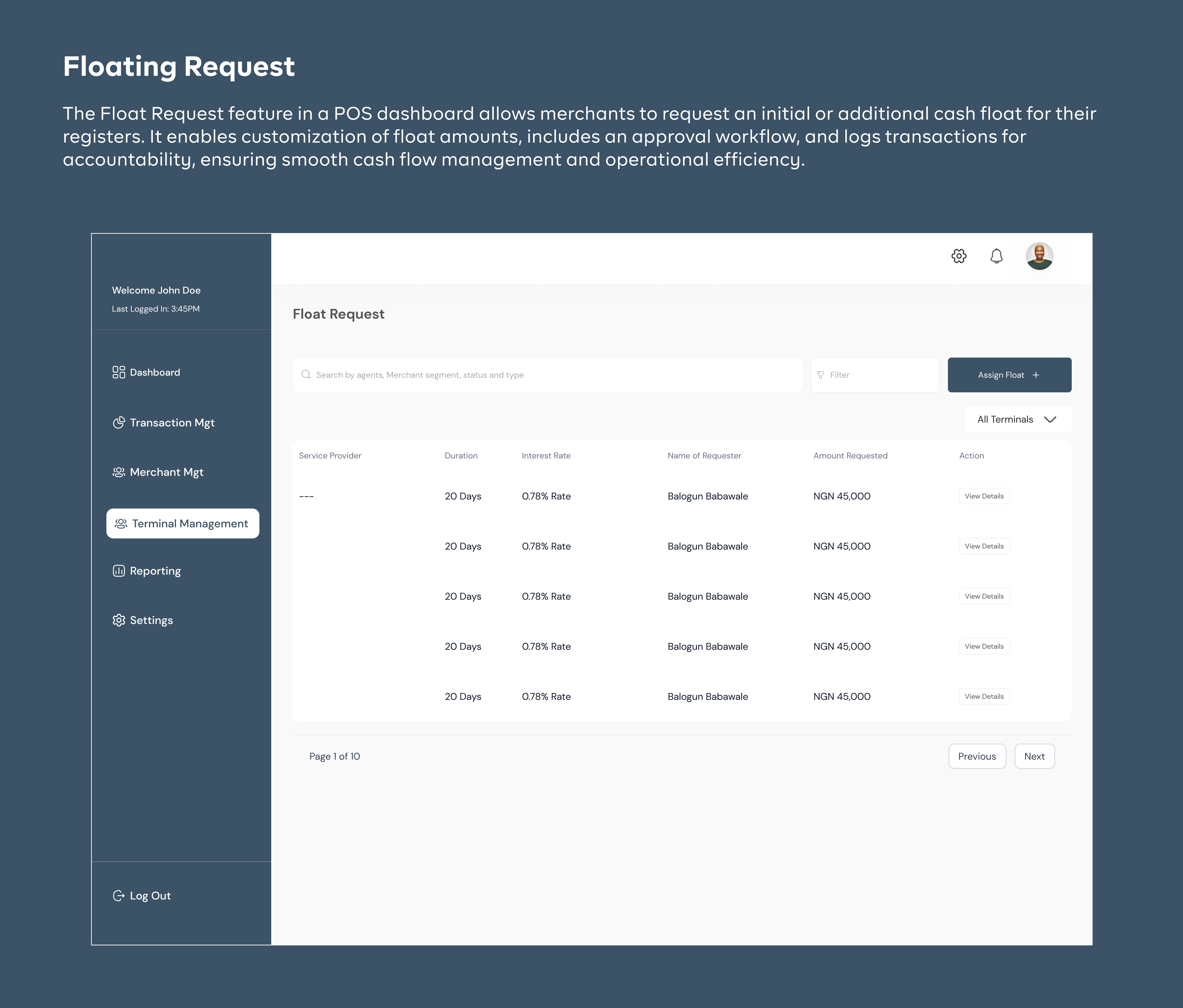Screen dimensions: 1183x1008
Task: Click the filter funnel icon
Action: pyautogui.click(x=820, y=375)
